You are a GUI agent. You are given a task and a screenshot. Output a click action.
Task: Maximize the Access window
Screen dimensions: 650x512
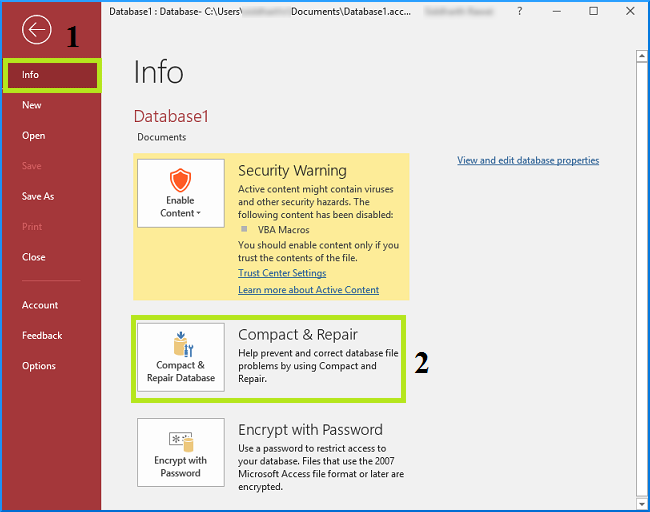594,11
